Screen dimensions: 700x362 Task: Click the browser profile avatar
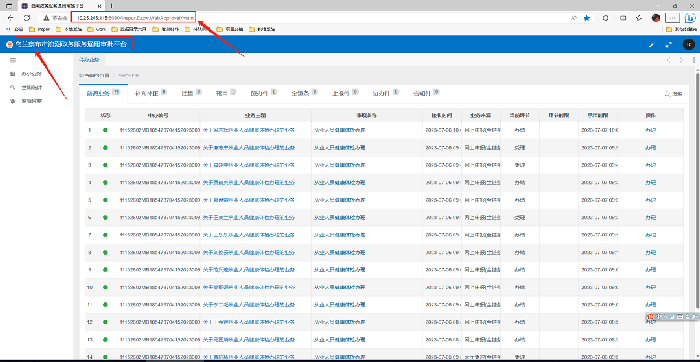656,18
